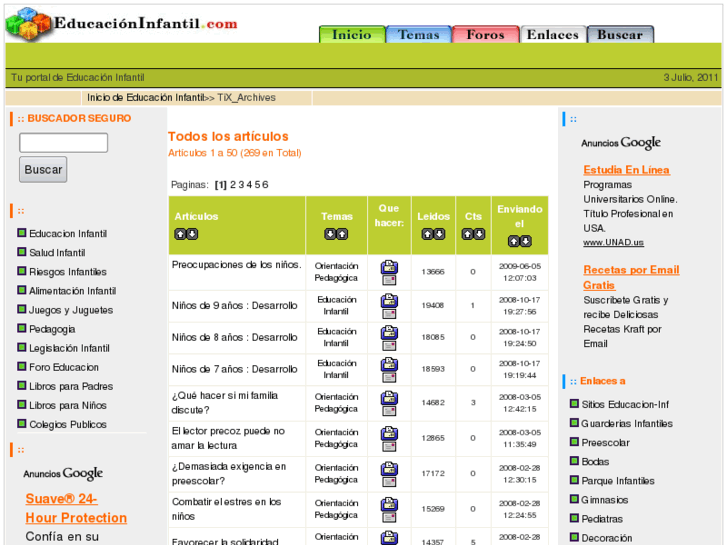Open the Foros tab

click(x=485, y=34)
